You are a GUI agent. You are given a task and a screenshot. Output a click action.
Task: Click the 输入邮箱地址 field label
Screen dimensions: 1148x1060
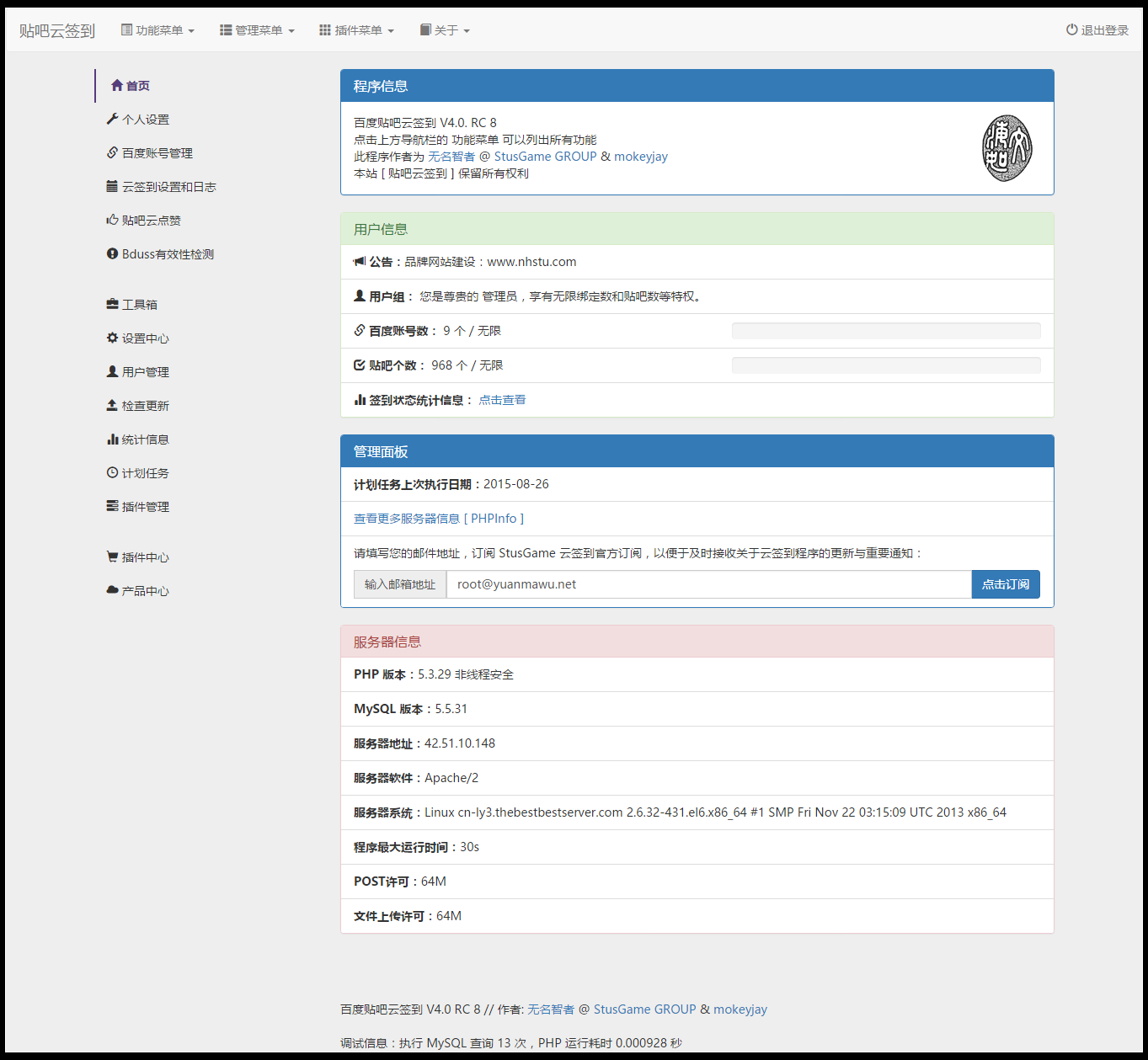pyautogui.click(x=400, y=584)
